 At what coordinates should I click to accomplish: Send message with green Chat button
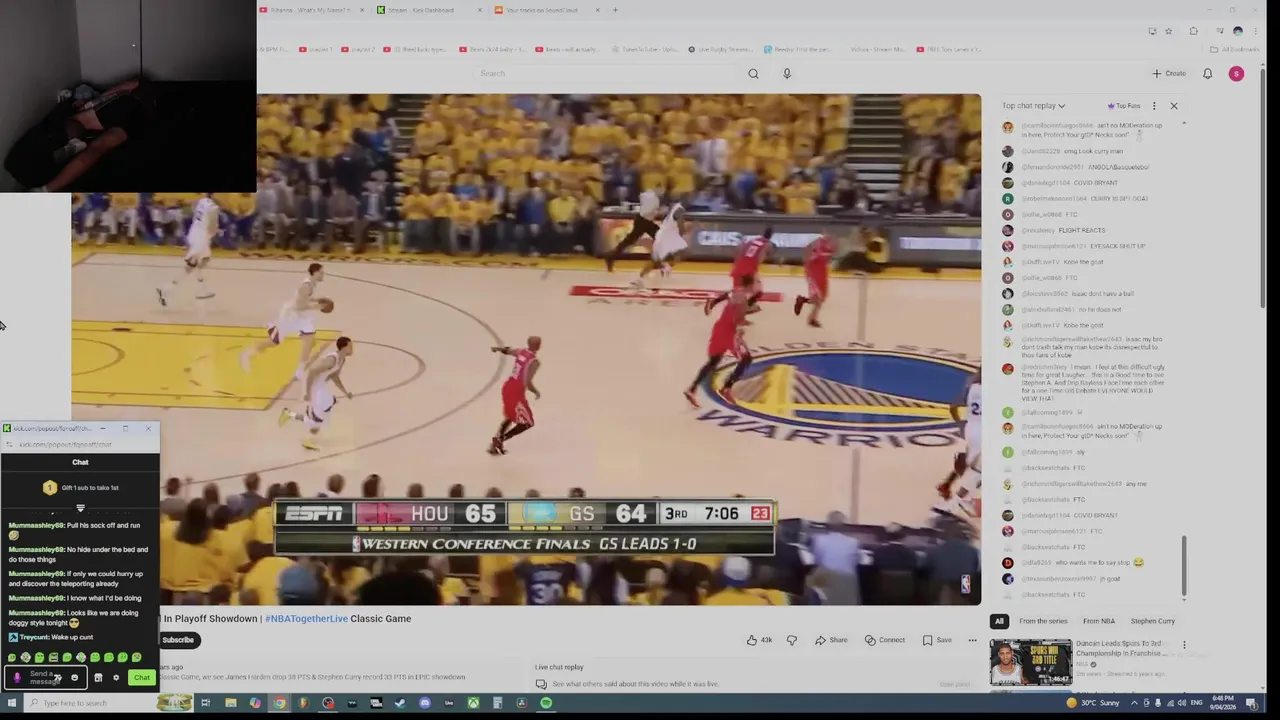[x=142, y=678]
